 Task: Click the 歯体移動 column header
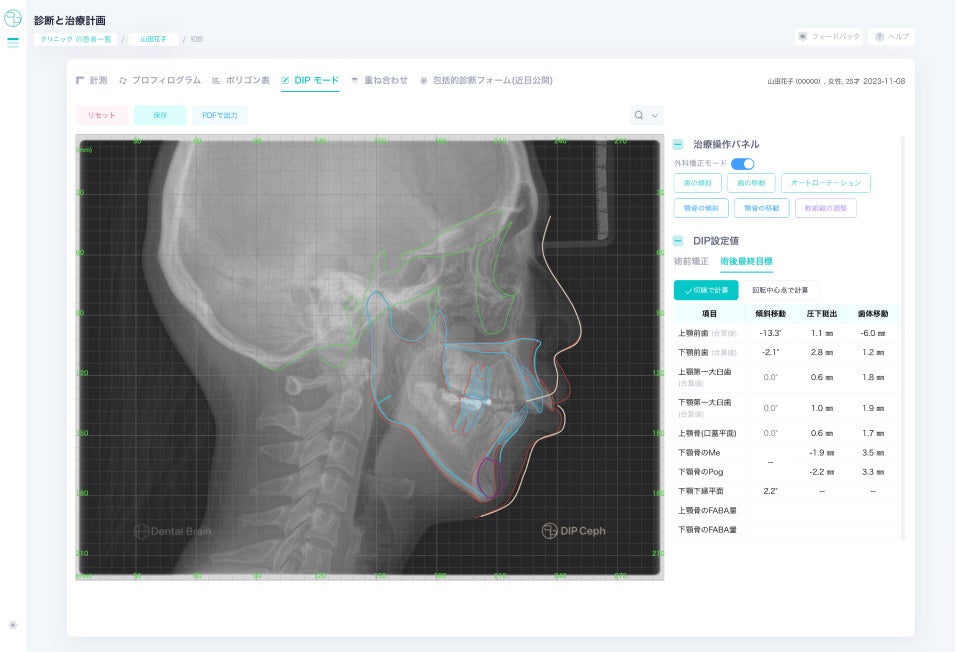click(x=873, y=313)
